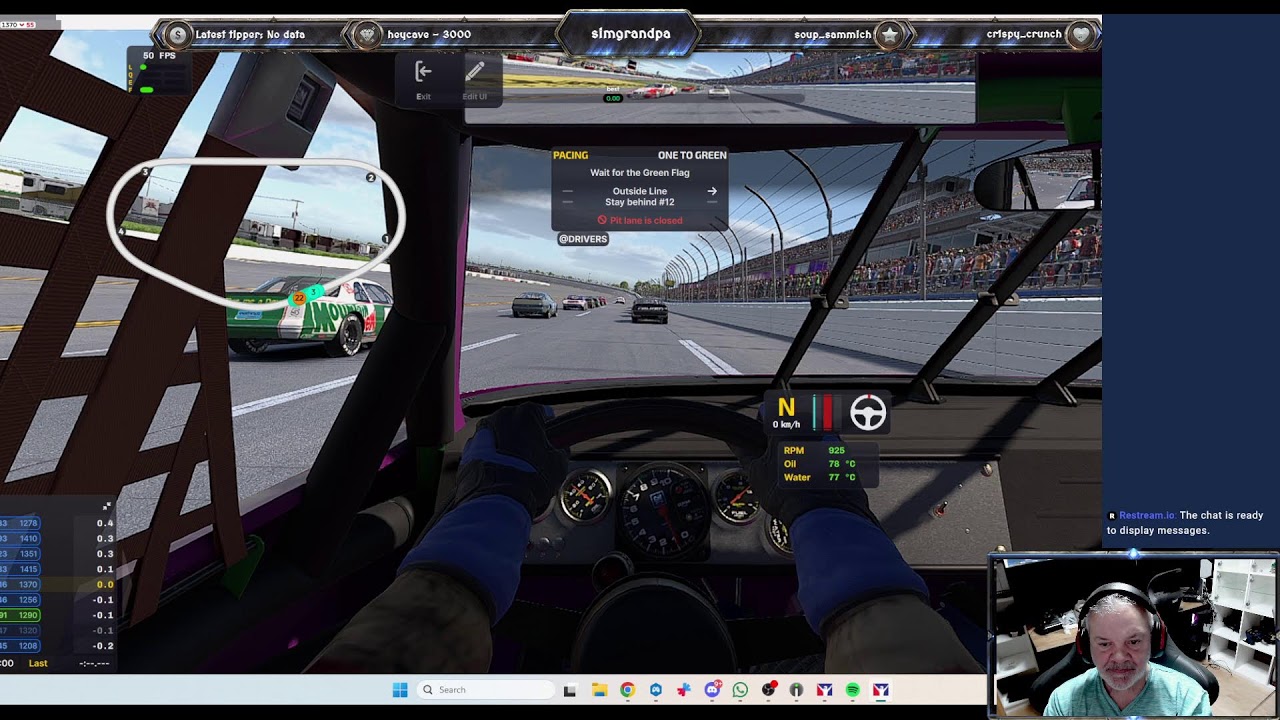This screenshot has width=1280, height=720.
Task: Open the OBS icon with red dot
Action: coord(768,690)
